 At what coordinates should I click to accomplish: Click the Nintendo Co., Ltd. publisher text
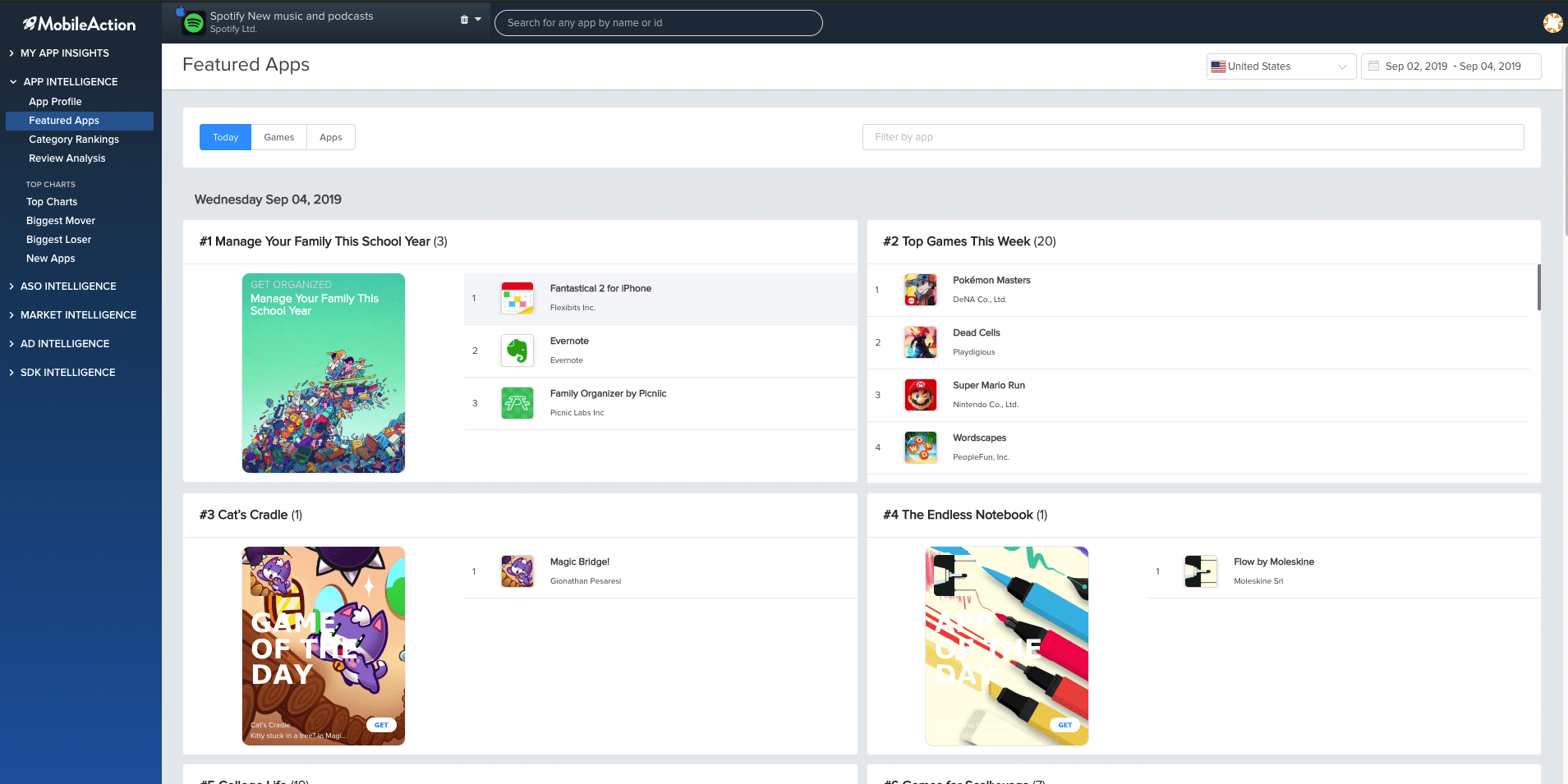tap(986, 405)
